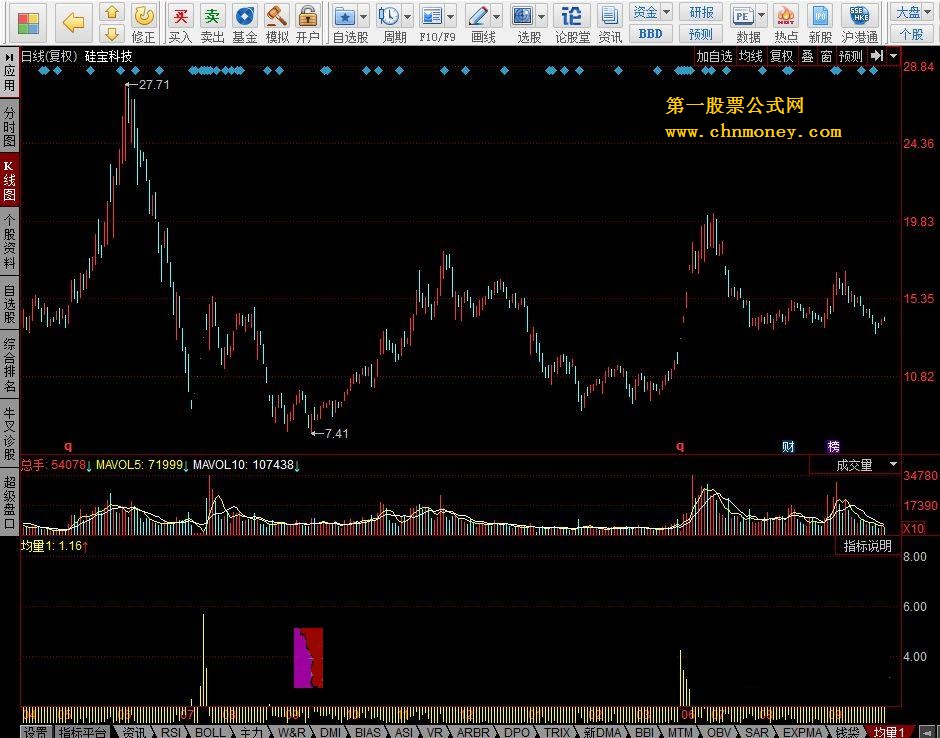Open the 模拟 simulation gavel icon

point(276,16)
